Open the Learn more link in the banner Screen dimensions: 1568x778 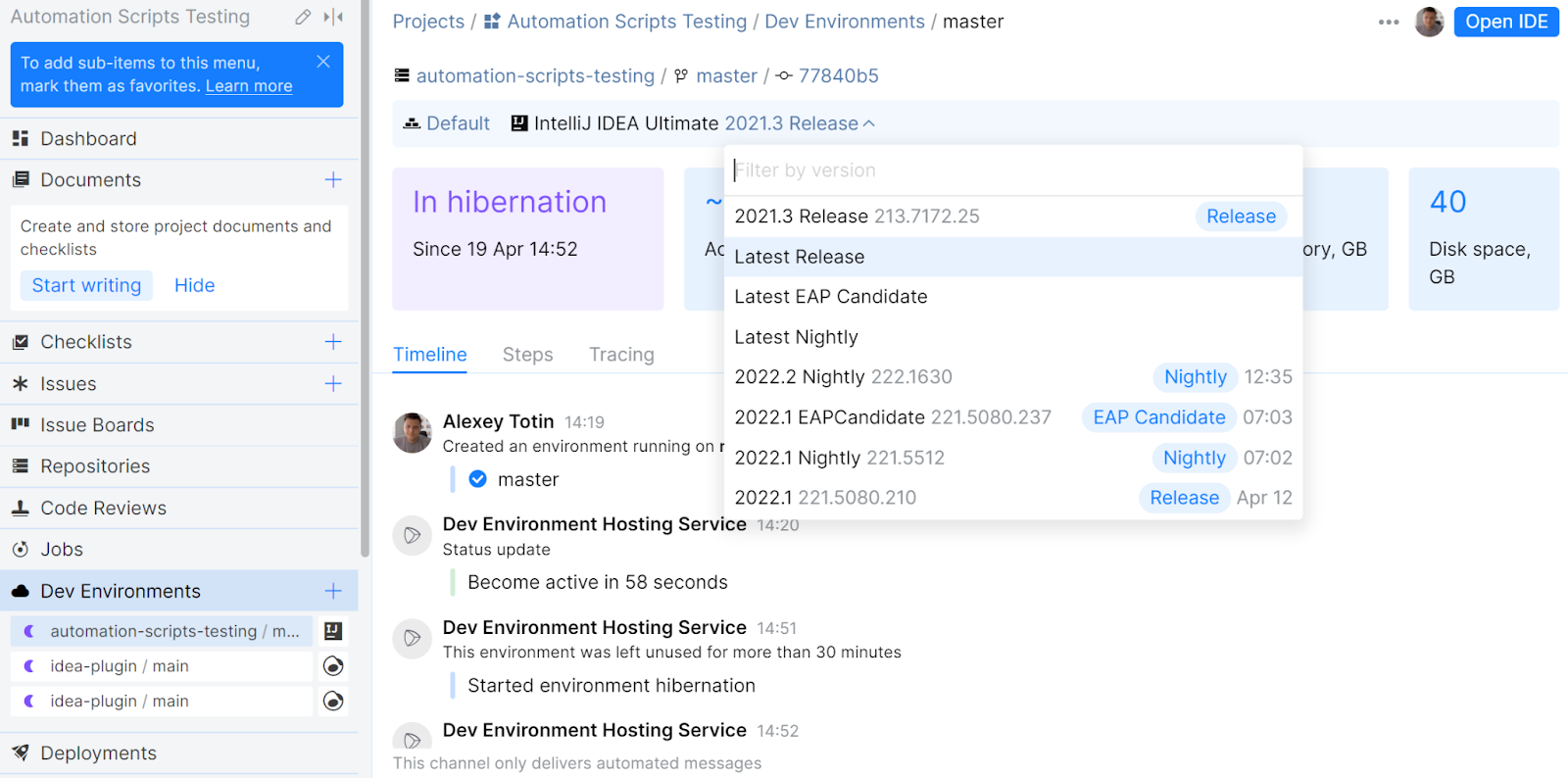point(249,86)
